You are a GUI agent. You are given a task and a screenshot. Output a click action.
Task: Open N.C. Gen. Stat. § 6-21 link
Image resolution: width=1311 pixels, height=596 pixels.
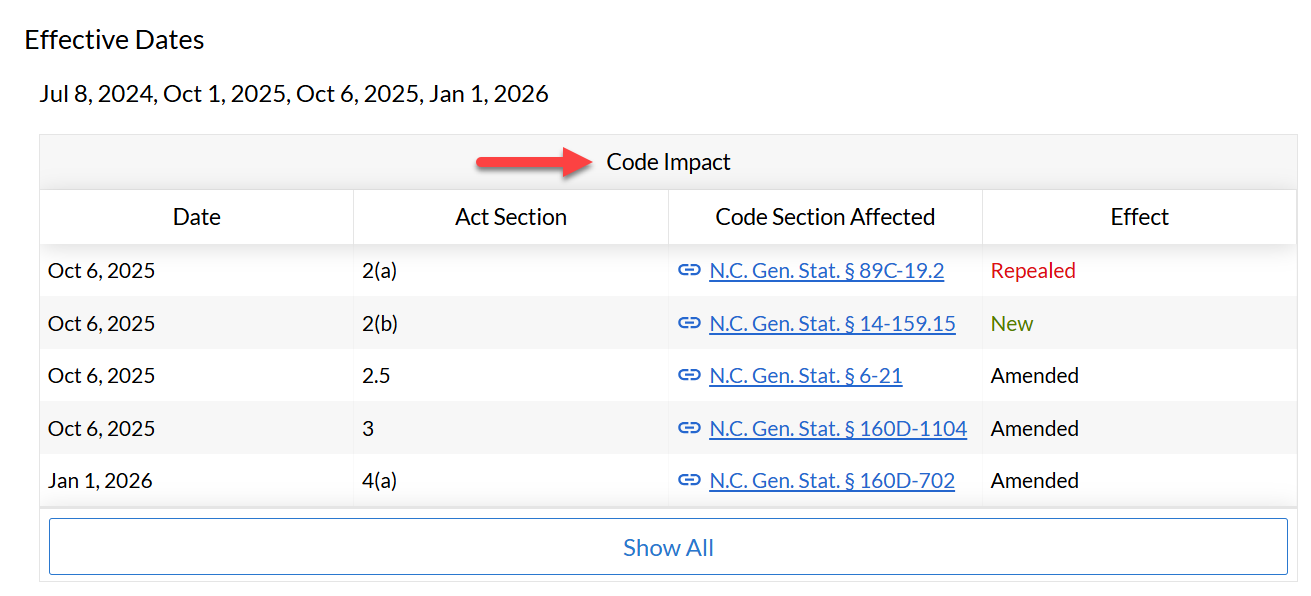pos(805,375)
